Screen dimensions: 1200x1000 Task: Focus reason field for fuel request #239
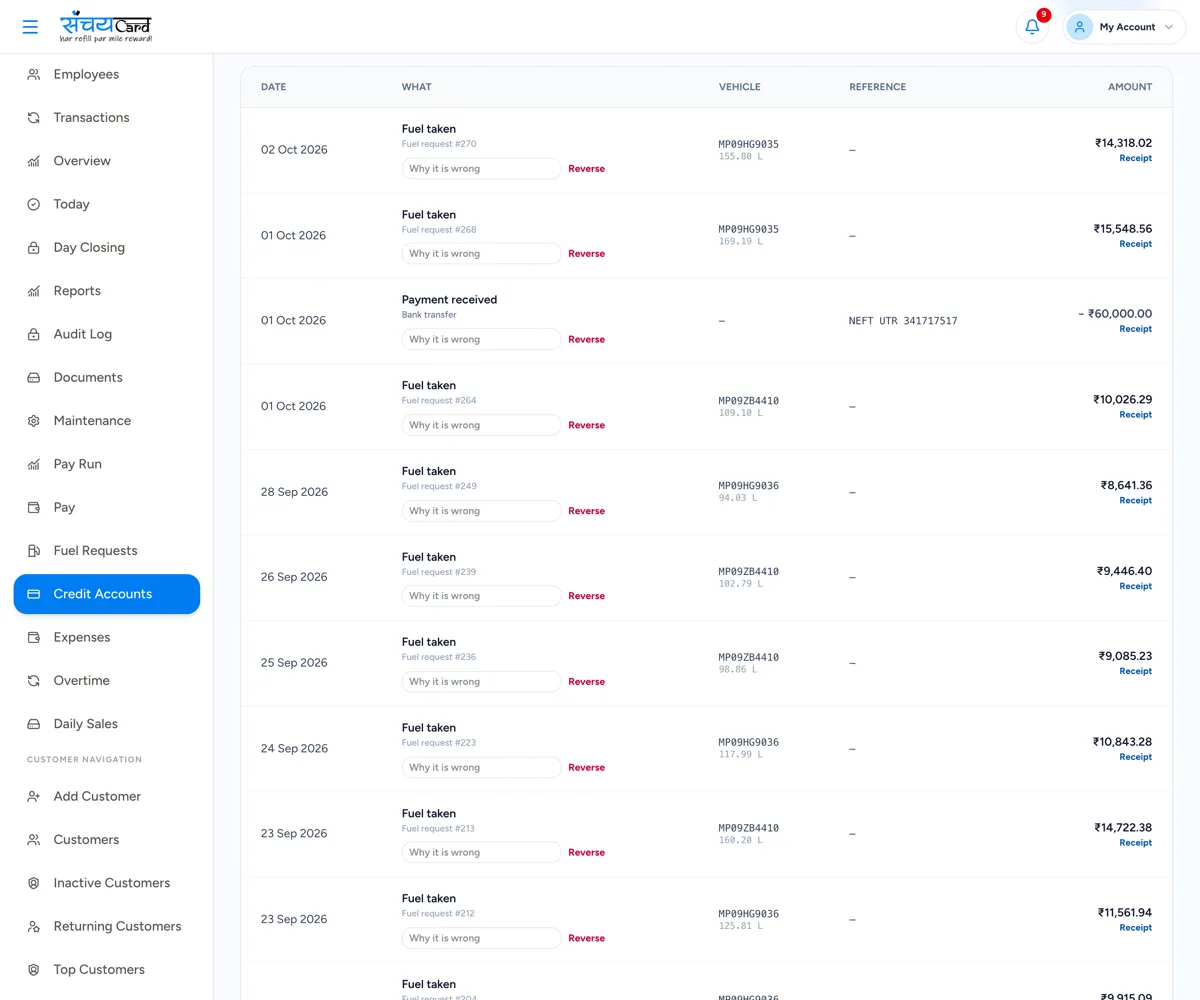click(x=481, y=596)
